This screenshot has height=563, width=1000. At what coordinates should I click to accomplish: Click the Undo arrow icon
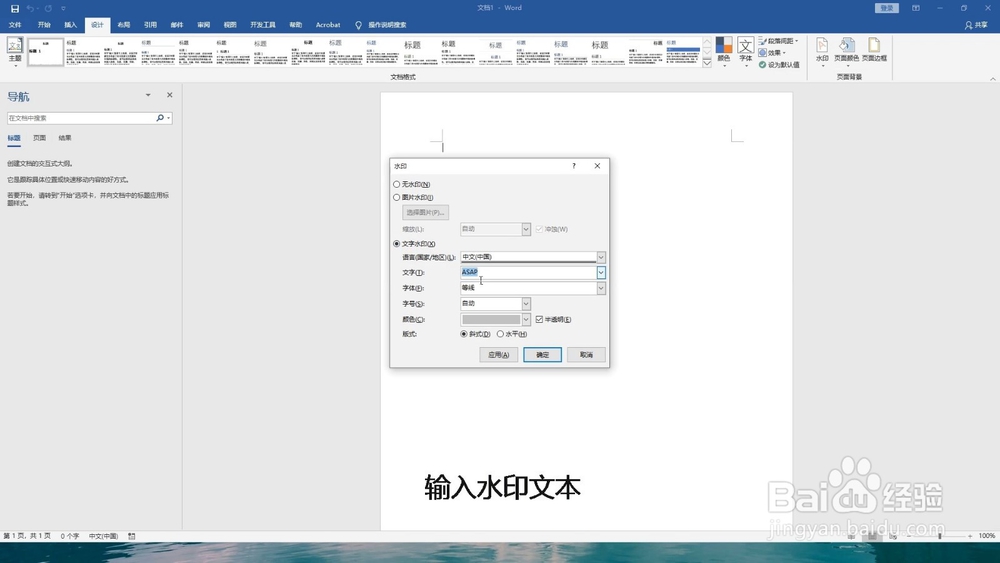(x=30, y=8)
